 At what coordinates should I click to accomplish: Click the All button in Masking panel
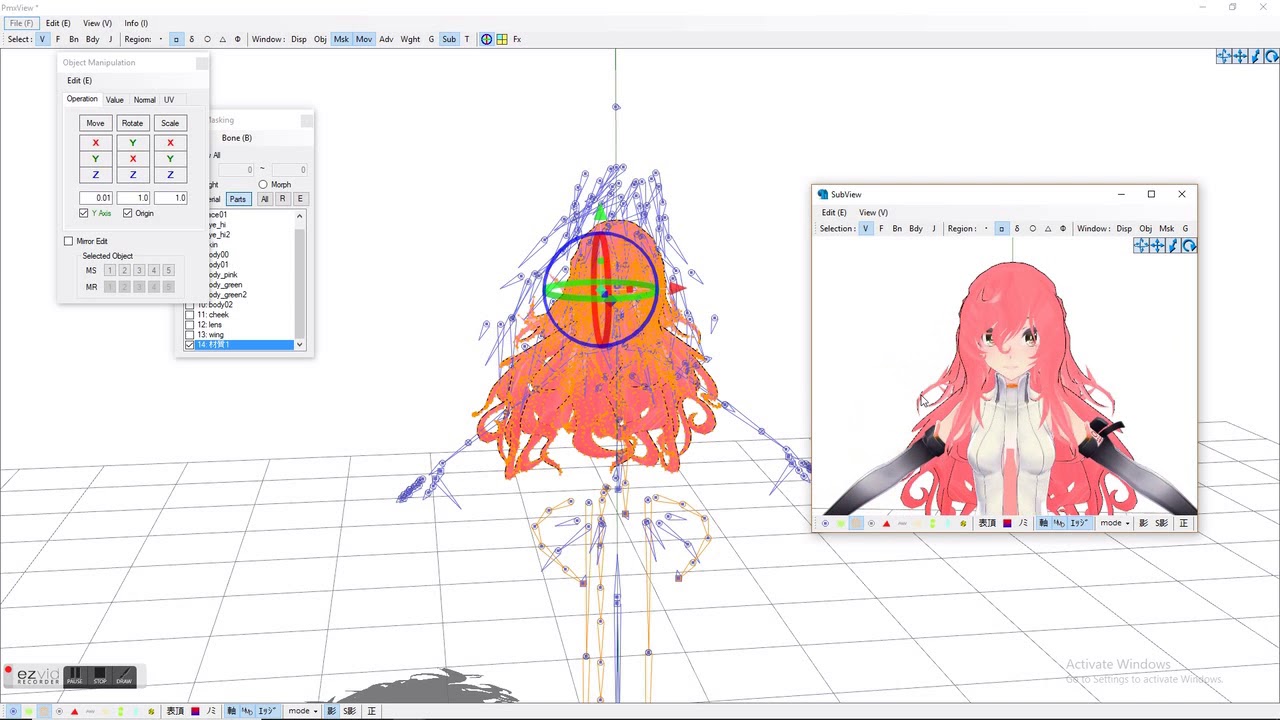pyautogui.click(x=264, y=199)
